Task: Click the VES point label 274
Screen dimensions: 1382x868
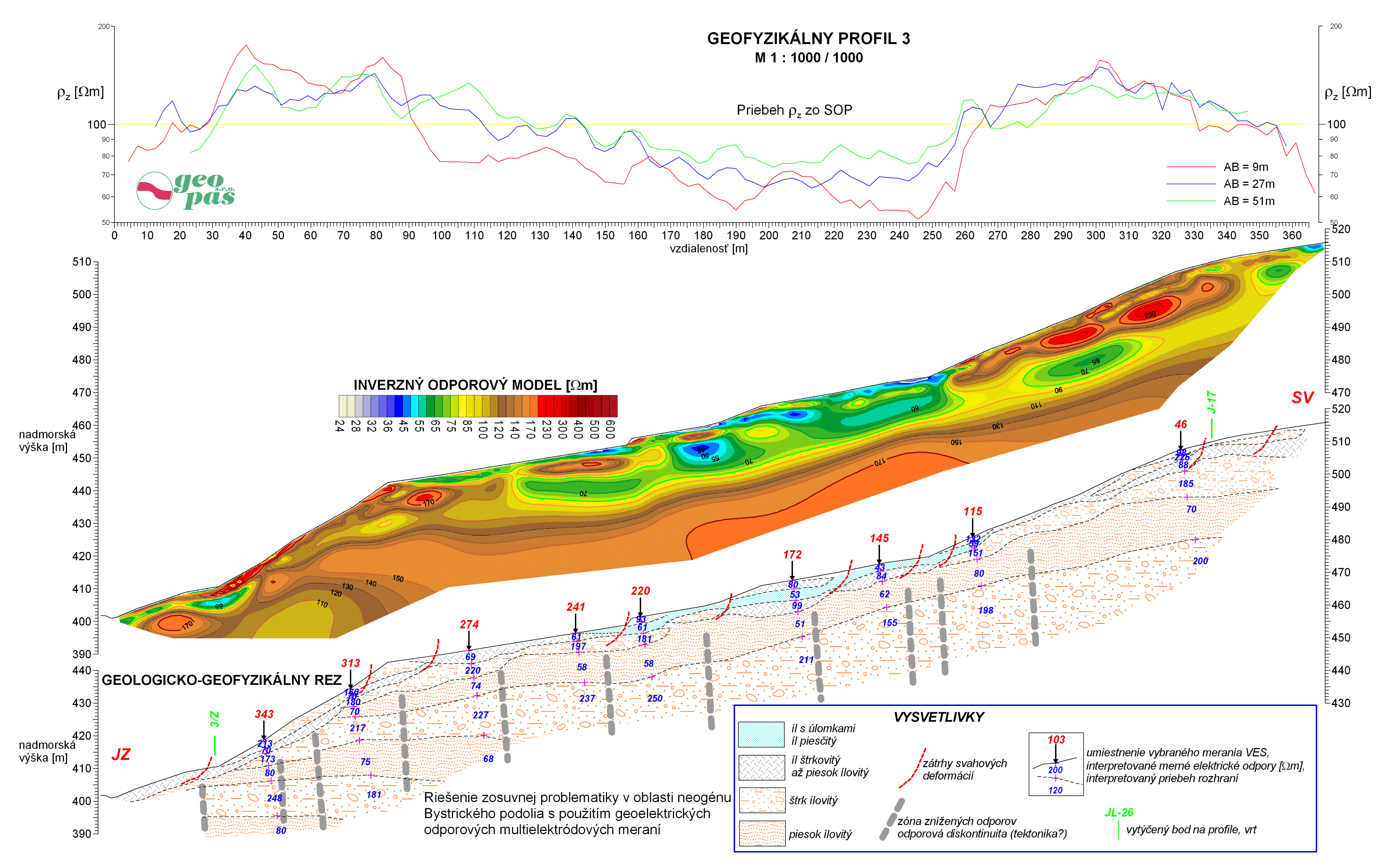Action: [469, 624]
